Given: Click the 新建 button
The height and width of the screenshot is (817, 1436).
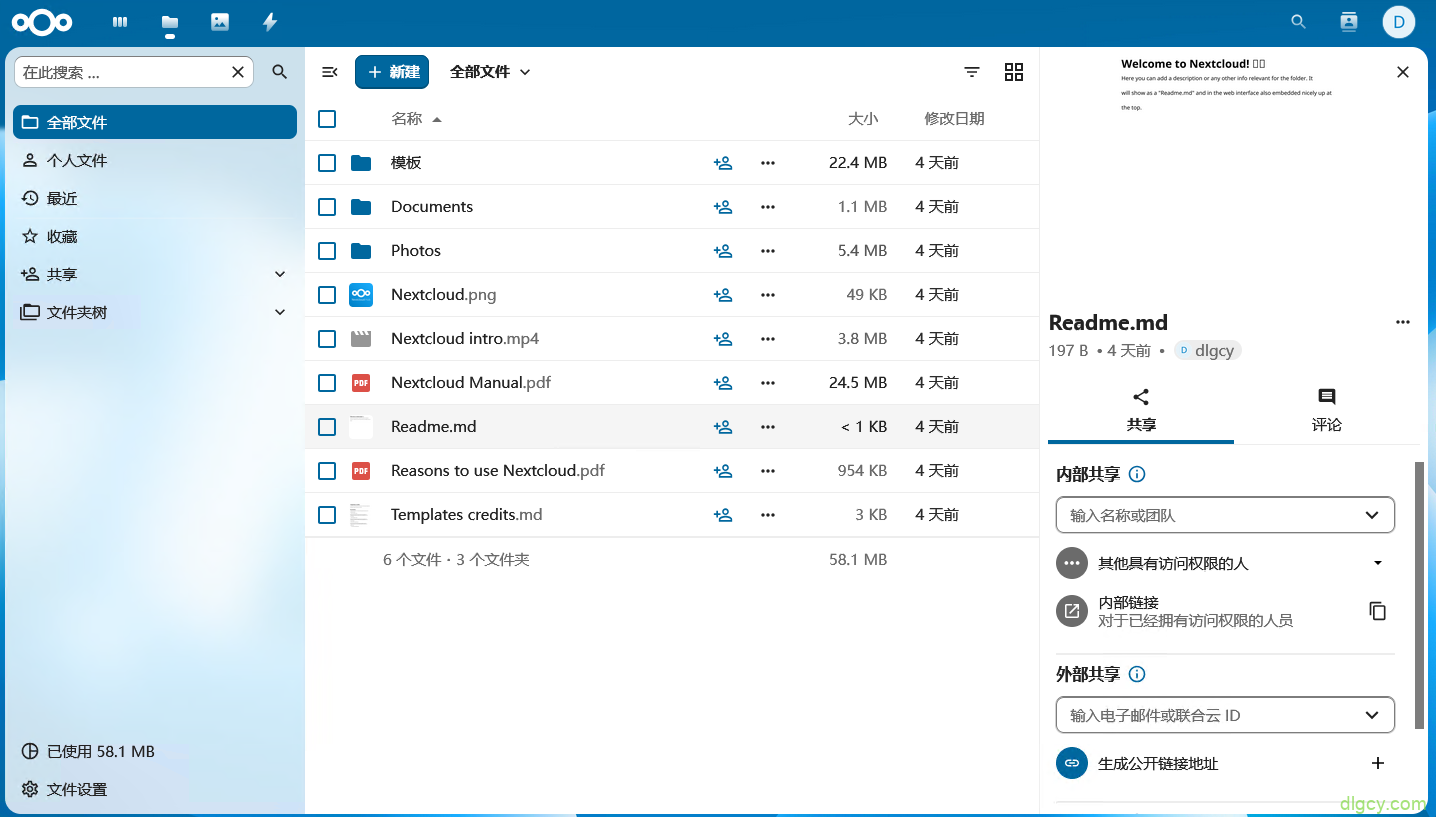Looking at the screenshot, I should [392, 72].
